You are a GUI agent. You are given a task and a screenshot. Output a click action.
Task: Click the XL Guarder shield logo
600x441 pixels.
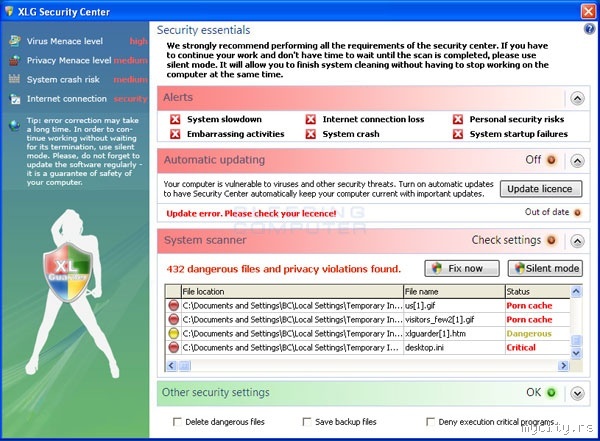[68, 271]
